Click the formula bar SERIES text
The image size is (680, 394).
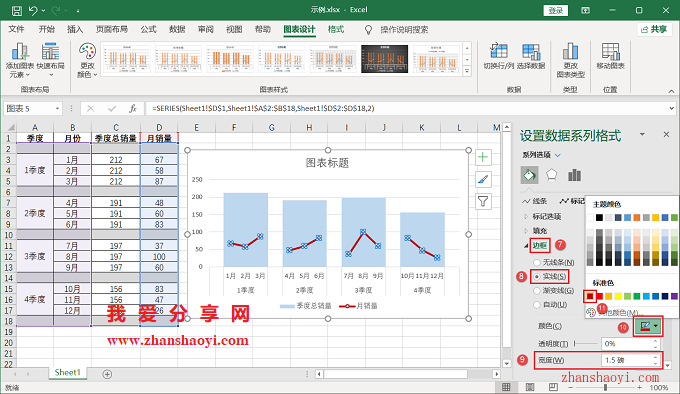point(263,108)
